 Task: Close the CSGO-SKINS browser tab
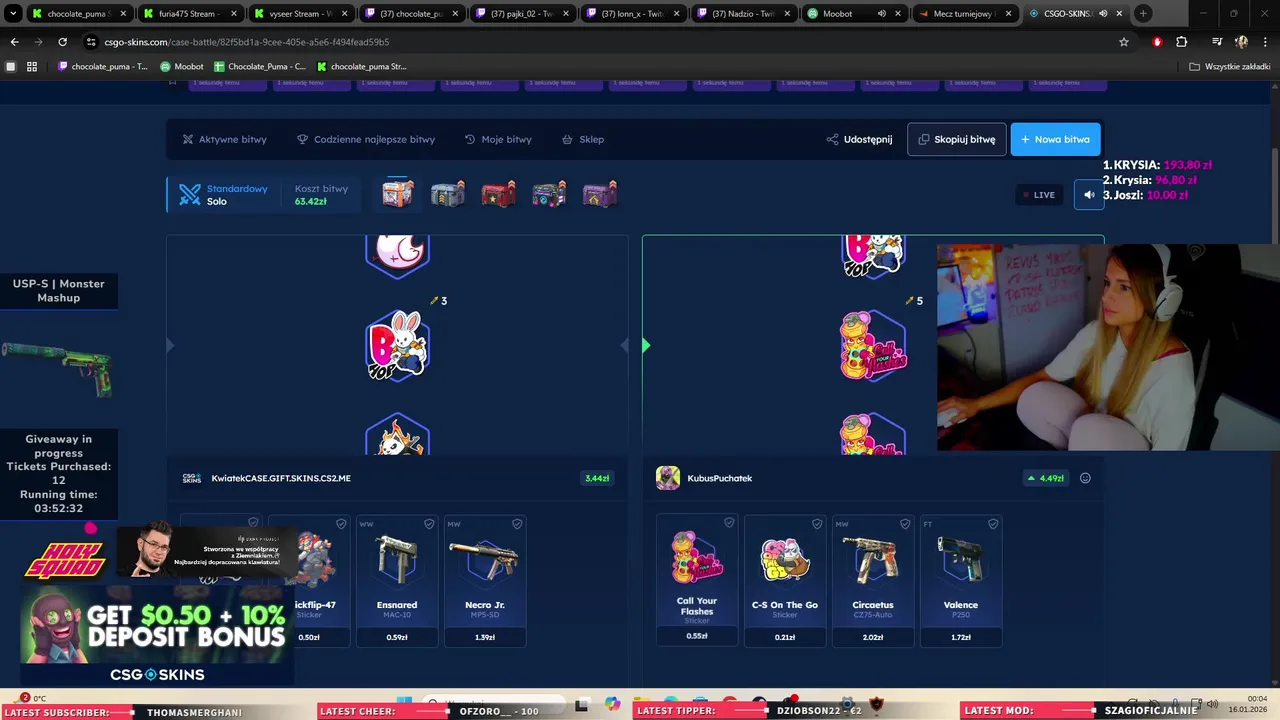tap(1119, 14)
